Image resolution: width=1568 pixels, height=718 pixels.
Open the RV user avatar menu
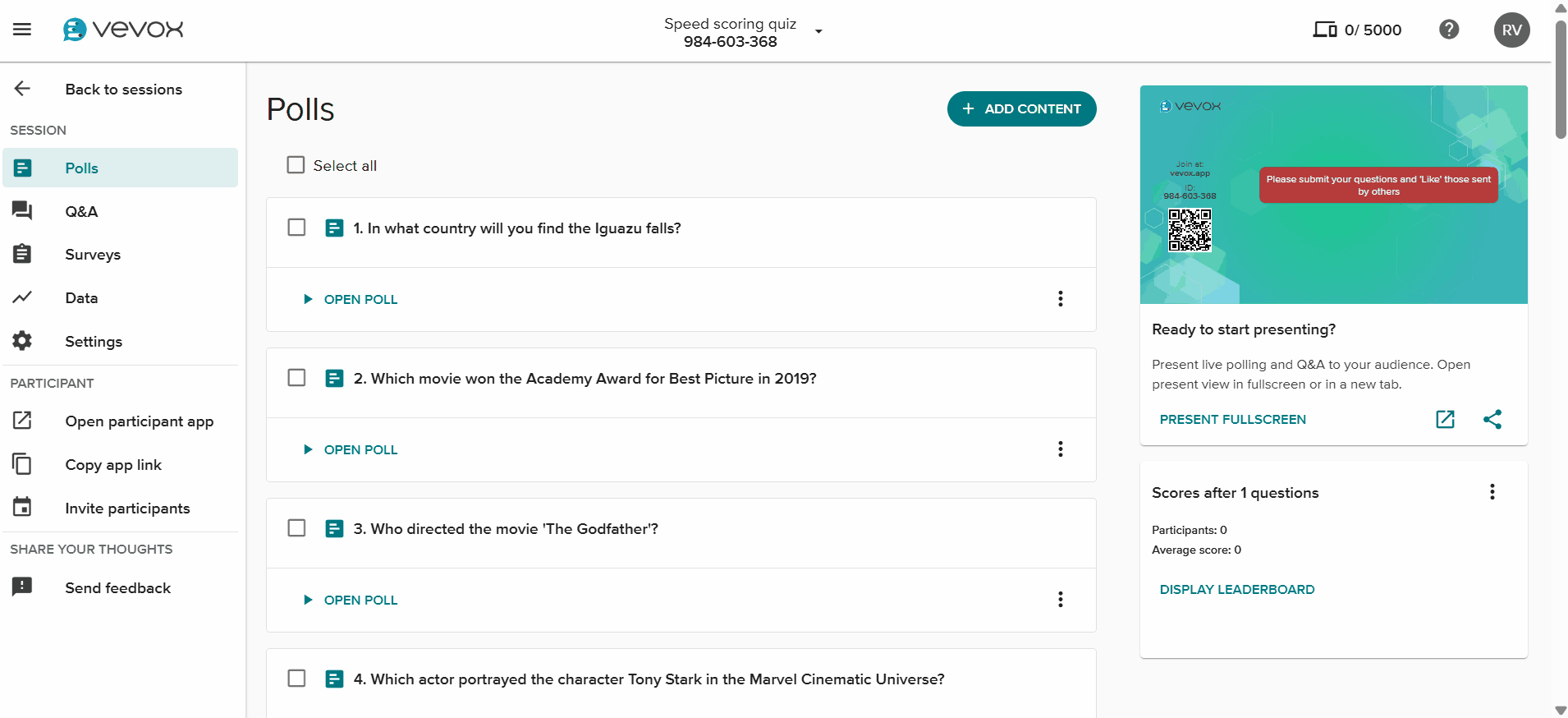[1511, 30]
